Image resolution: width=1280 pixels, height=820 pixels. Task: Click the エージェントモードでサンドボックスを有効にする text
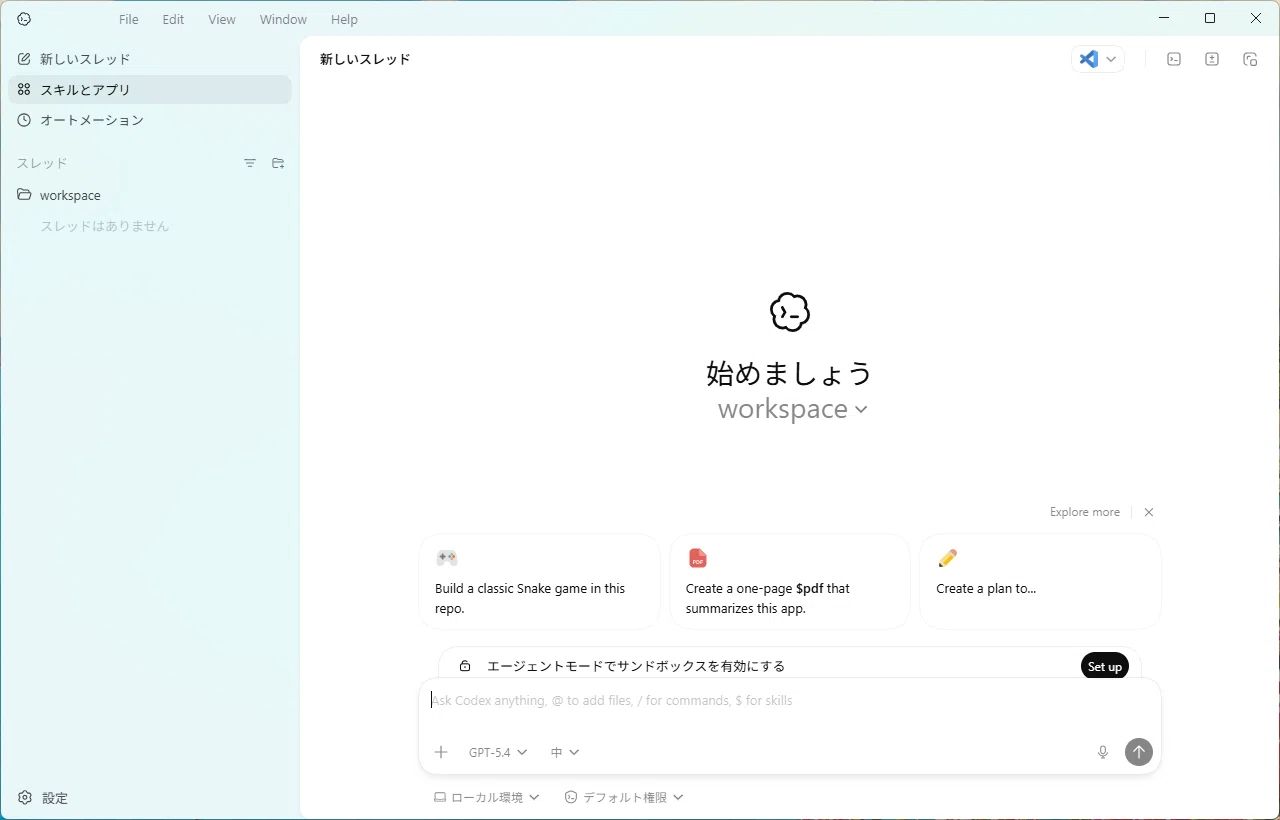click(x=636, y=666)
